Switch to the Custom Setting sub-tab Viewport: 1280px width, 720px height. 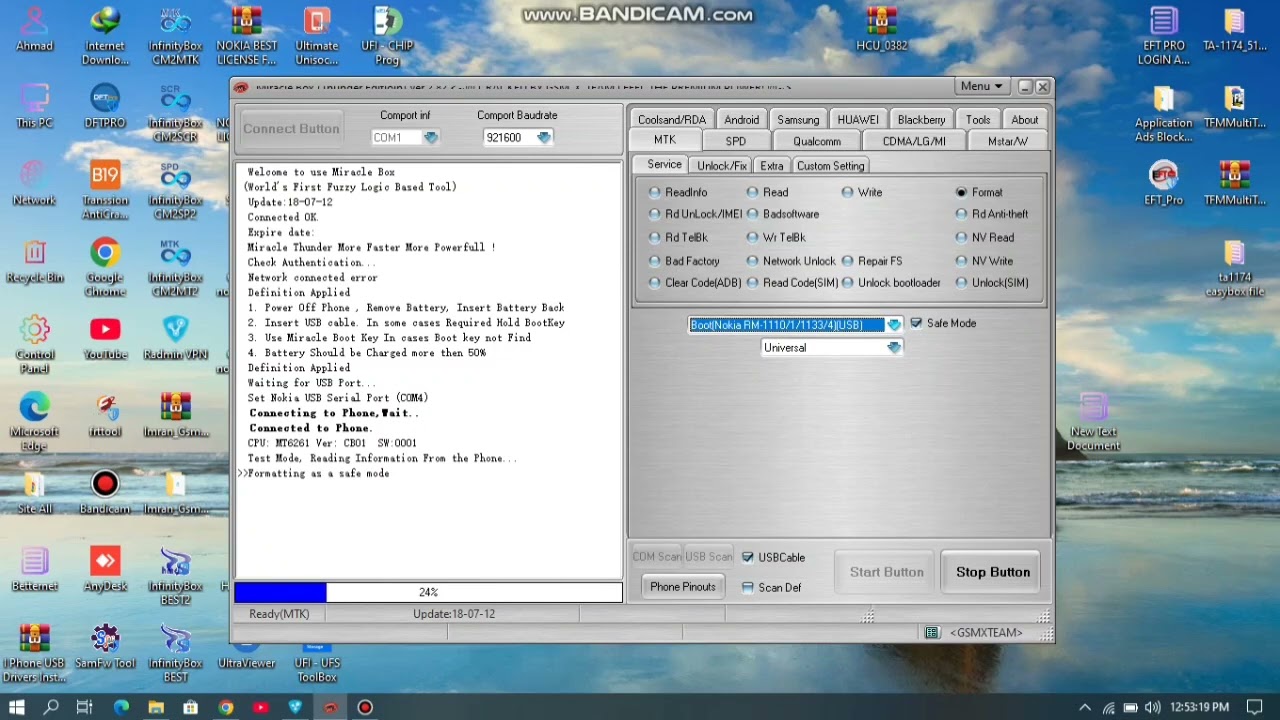[x=830, y=166]
